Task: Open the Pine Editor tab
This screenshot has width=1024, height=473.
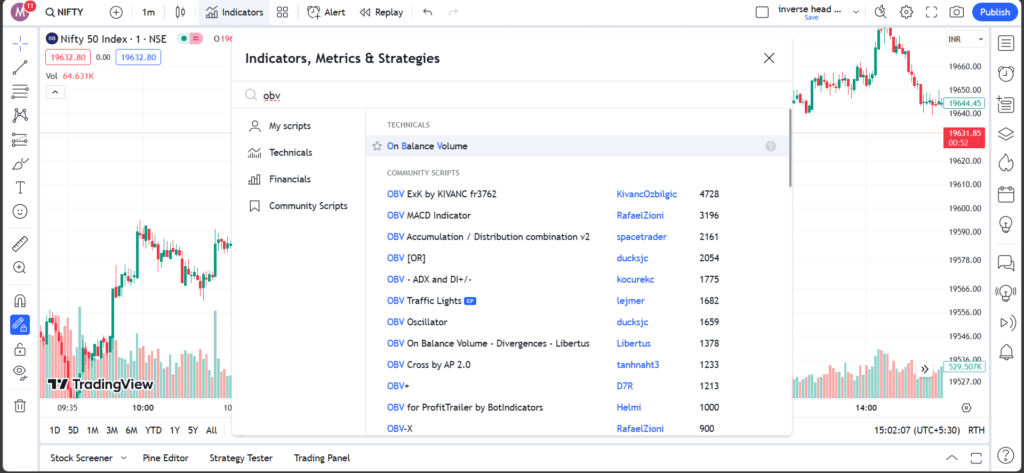Action: 165,458
